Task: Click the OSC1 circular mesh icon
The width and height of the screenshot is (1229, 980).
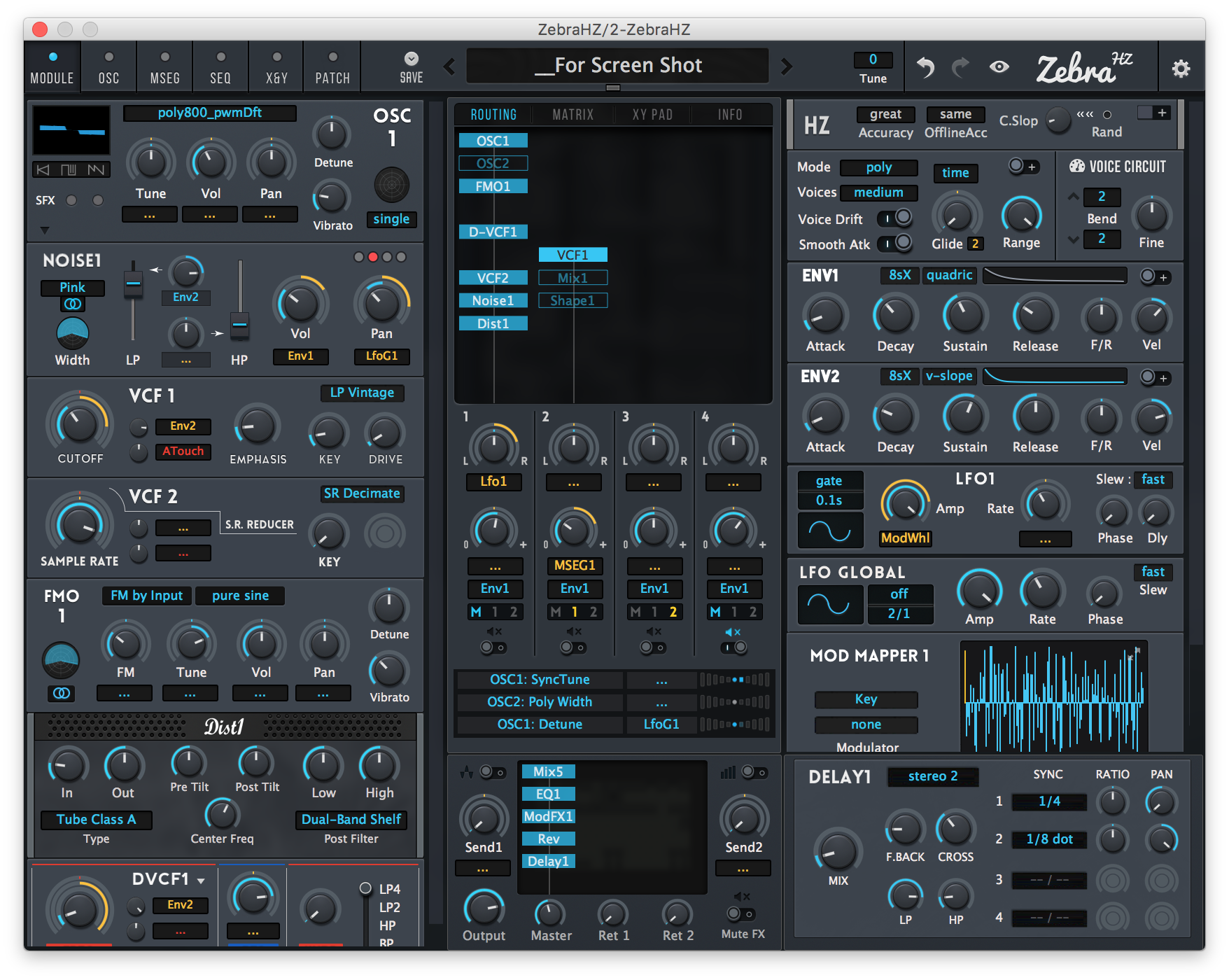Action: [x=391, y=185]
